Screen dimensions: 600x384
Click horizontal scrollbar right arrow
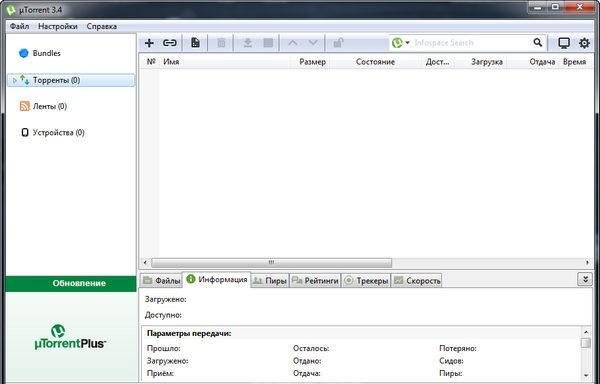point(587,262)
